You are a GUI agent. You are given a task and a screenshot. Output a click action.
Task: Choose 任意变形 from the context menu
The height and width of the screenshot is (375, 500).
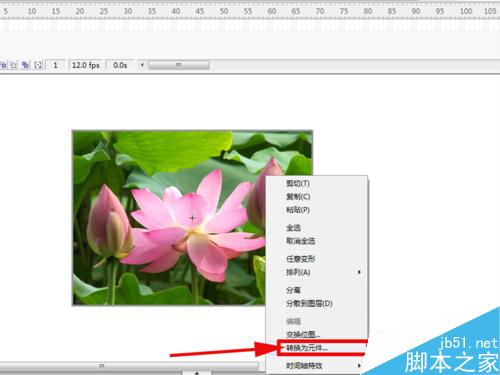pos(317,259)
